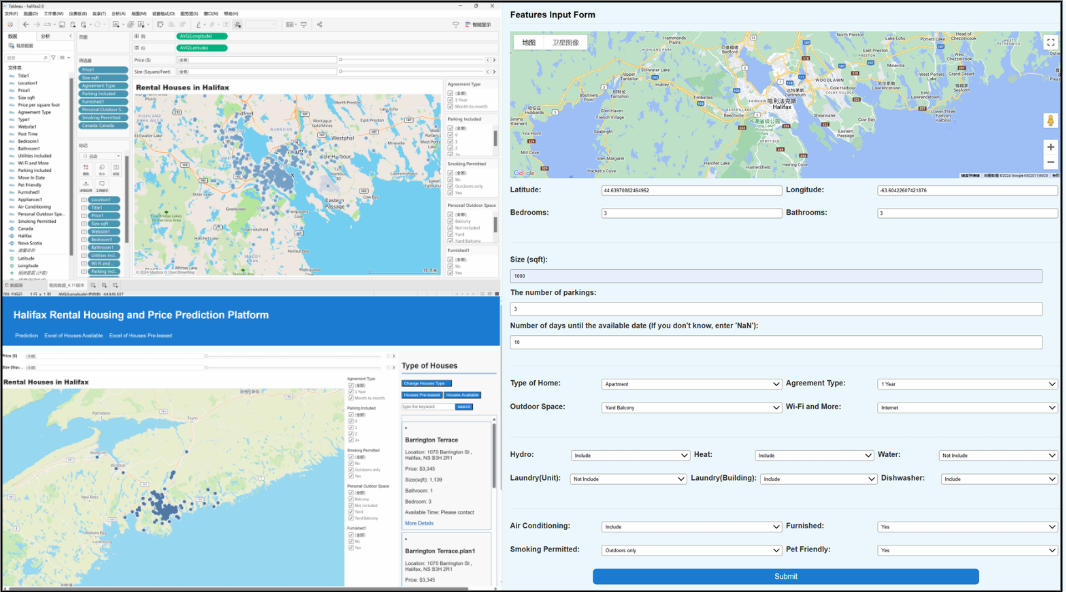Image resolution: width=1066 pixels, height=592 pixels.
Task: Click the new worksheet icon in Tableau's bottom bar
Action: 94,285
